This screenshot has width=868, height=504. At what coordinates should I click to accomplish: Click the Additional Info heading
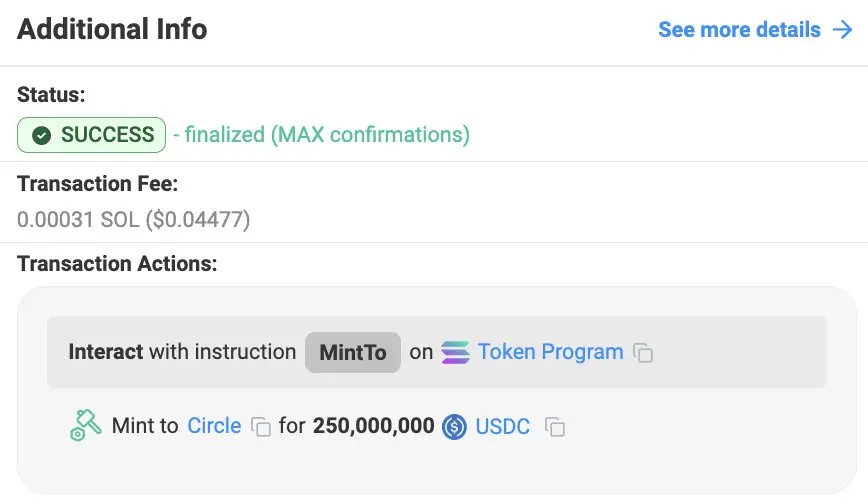tap(112, 29)
